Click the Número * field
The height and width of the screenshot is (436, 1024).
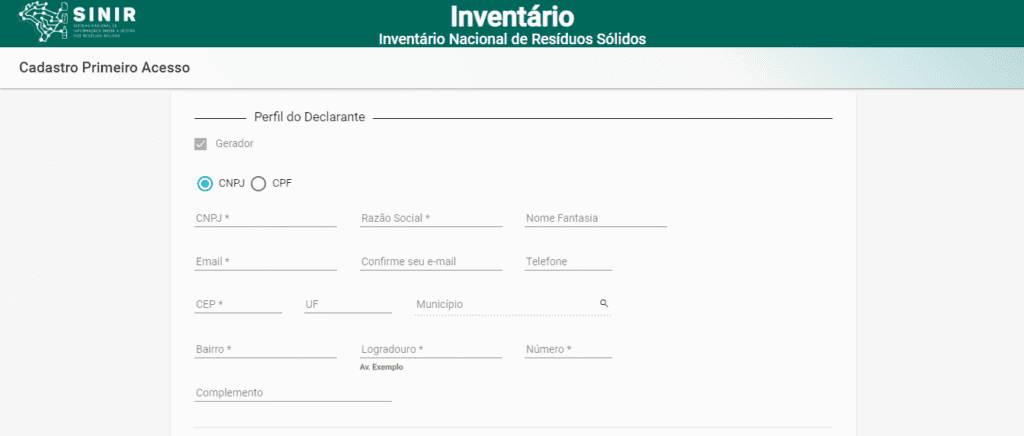568,350
